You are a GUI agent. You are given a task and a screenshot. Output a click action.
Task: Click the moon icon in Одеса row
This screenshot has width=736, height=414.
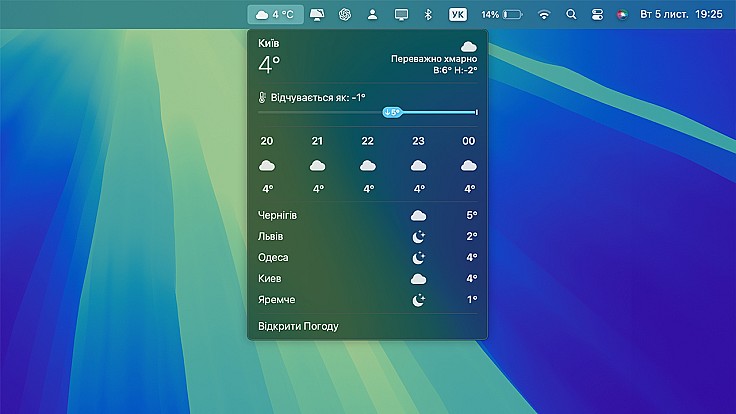coord(418,258)
